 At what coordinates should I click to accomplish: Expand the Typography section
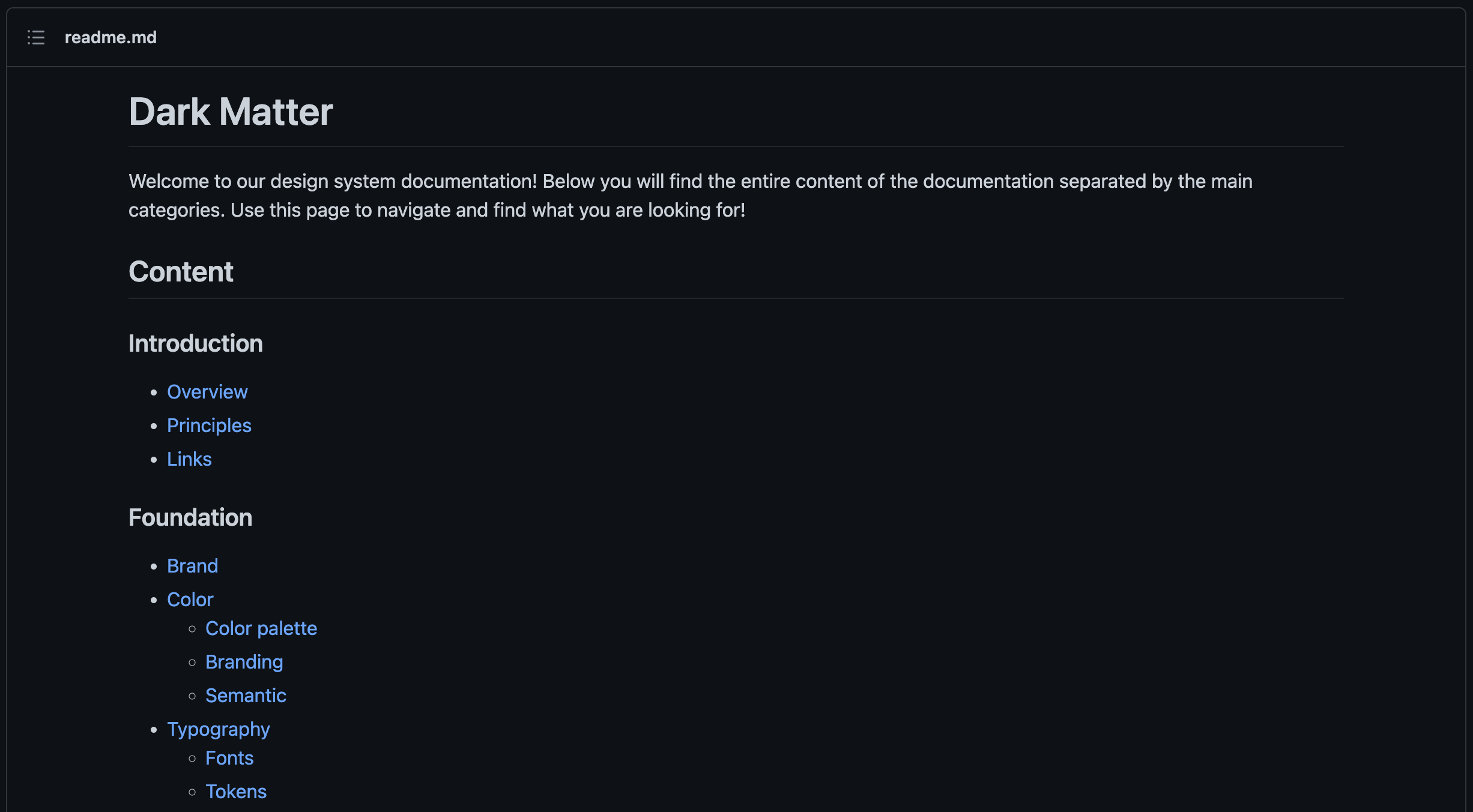point(218,729)
